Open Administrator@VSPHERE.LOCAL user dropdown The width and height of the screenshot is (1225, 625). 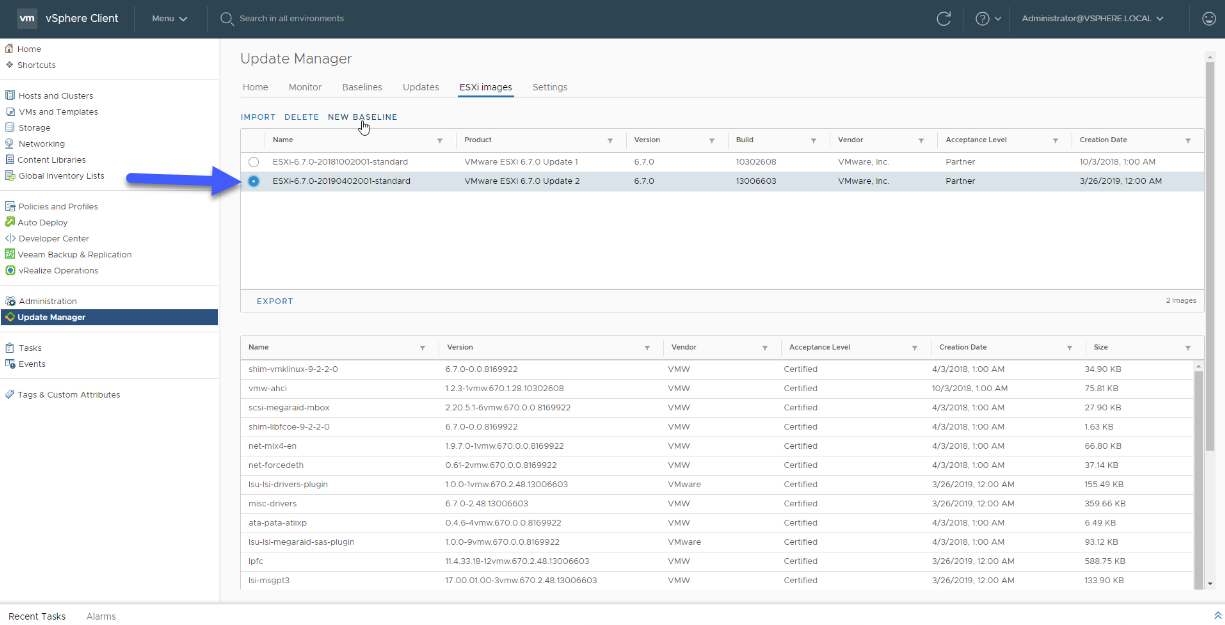coord(1093,19)
